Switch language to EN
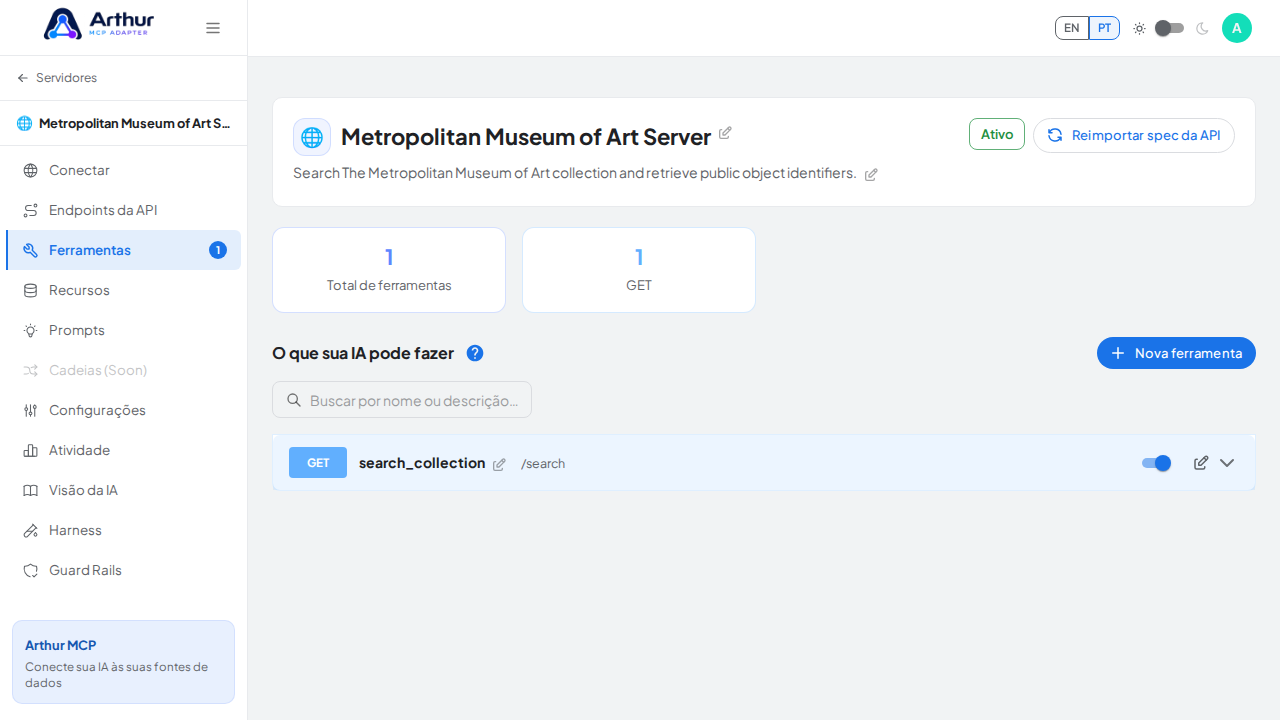 [x=1072, y=28]
